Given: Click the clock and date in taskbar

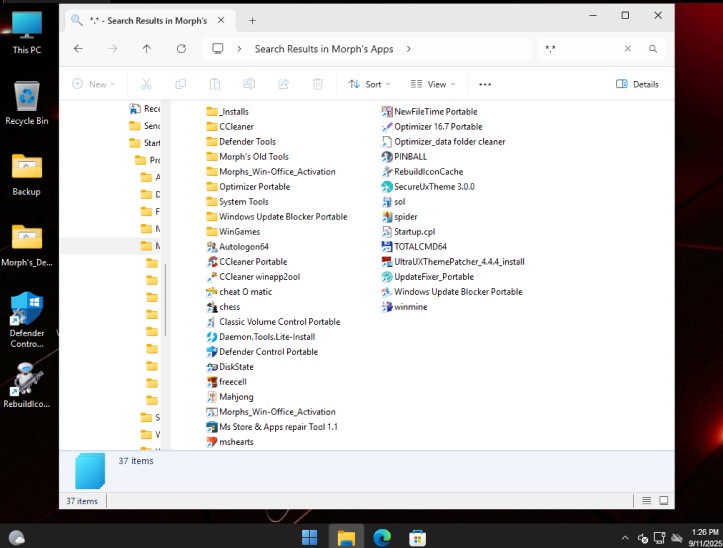Looking at the screenshot, I should (x=705, y=538).
